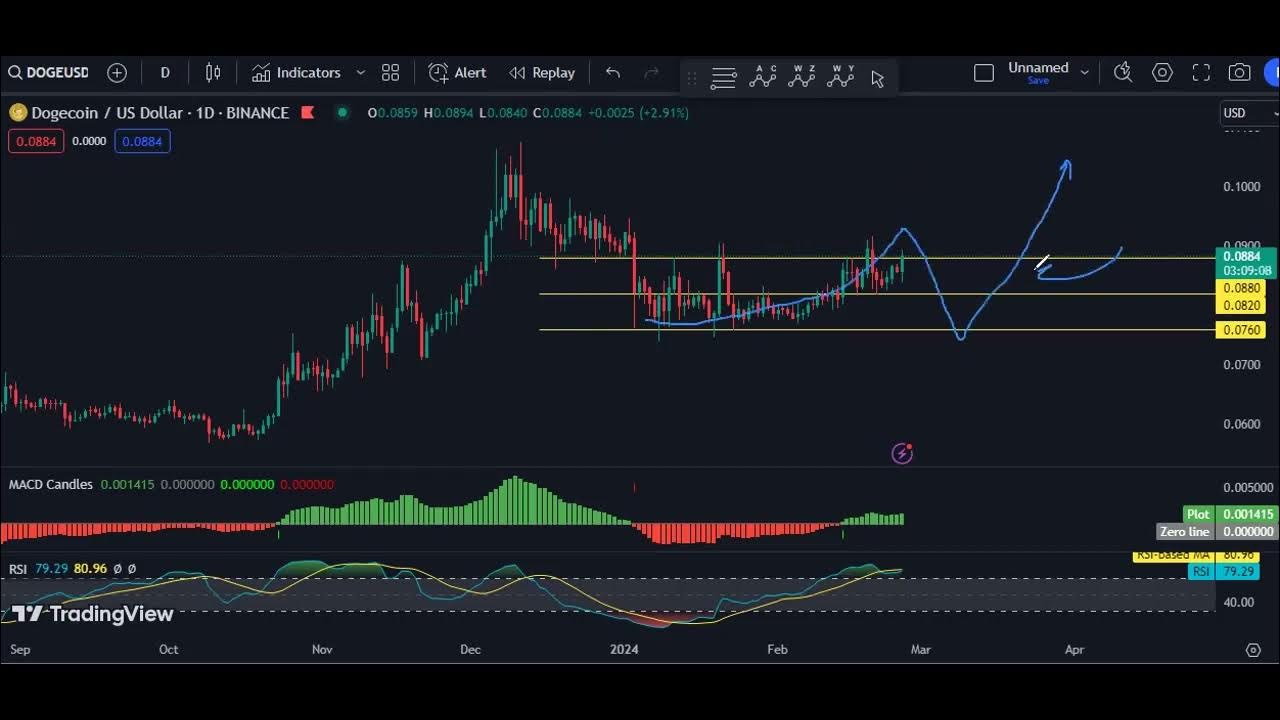Click the 0.1000 price scale level

click(x=1241, y=187)
